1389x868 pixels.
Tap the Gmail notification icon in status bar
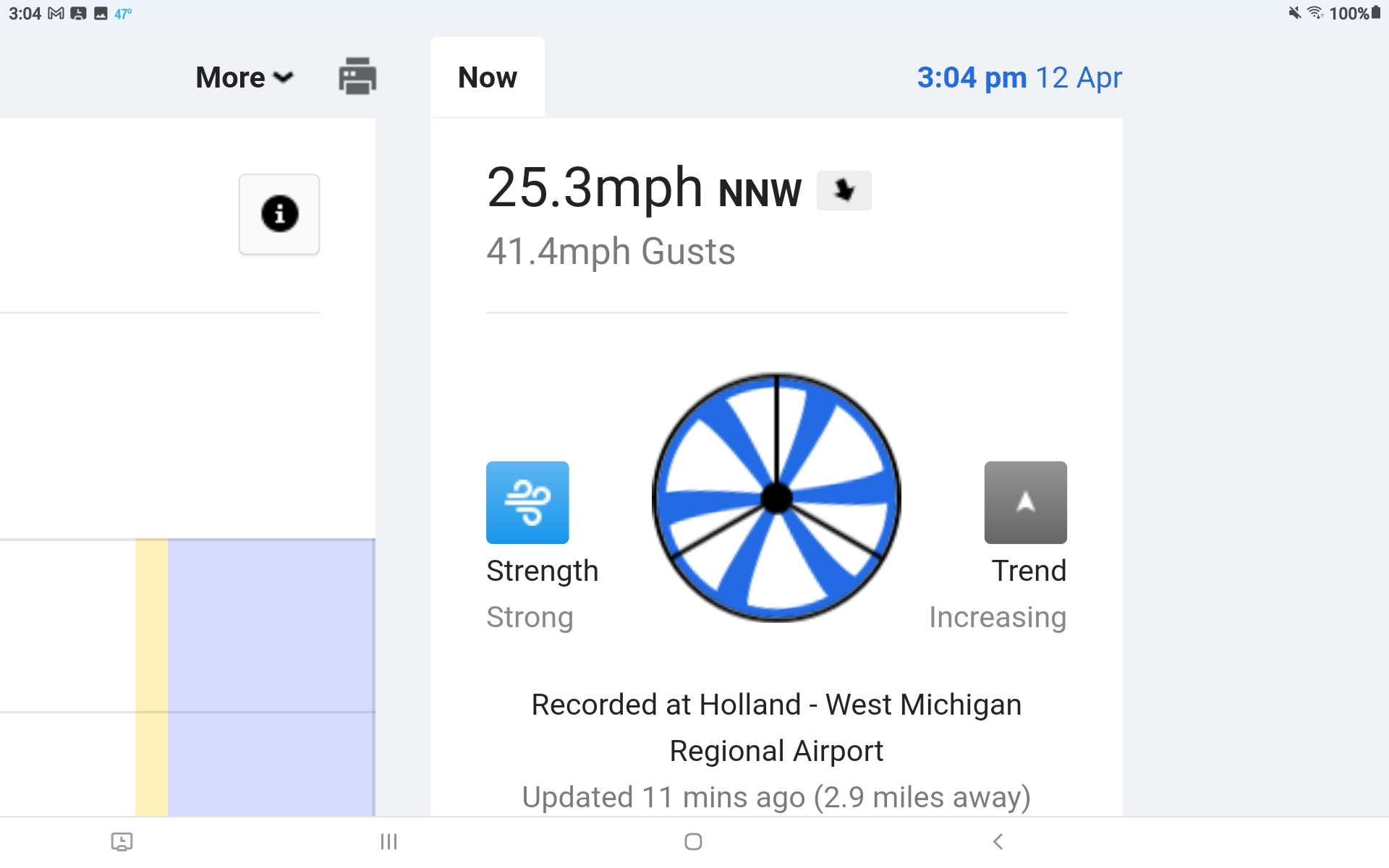[56, 13]
